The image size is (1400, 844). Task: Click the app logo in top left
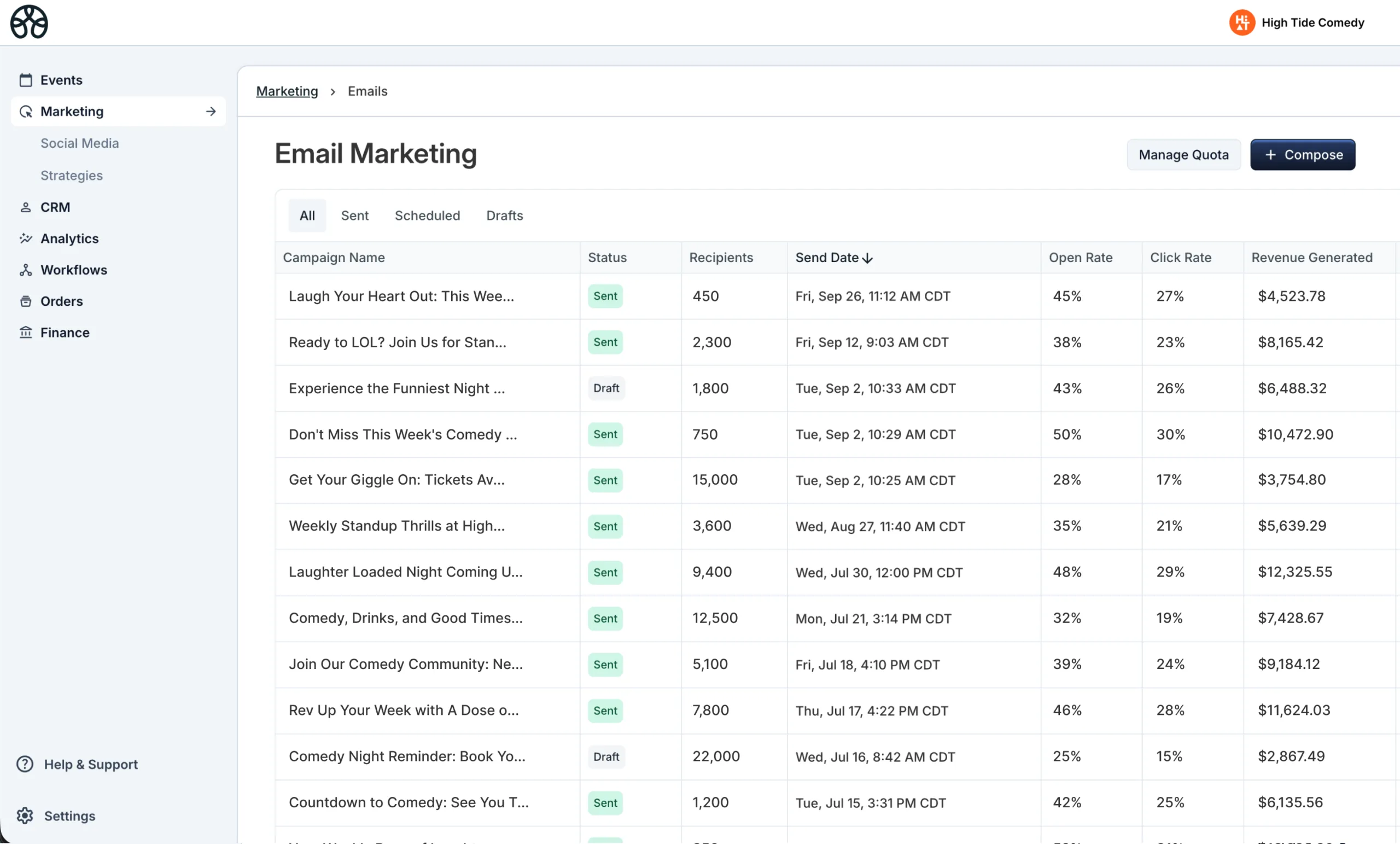click(29, 22)
